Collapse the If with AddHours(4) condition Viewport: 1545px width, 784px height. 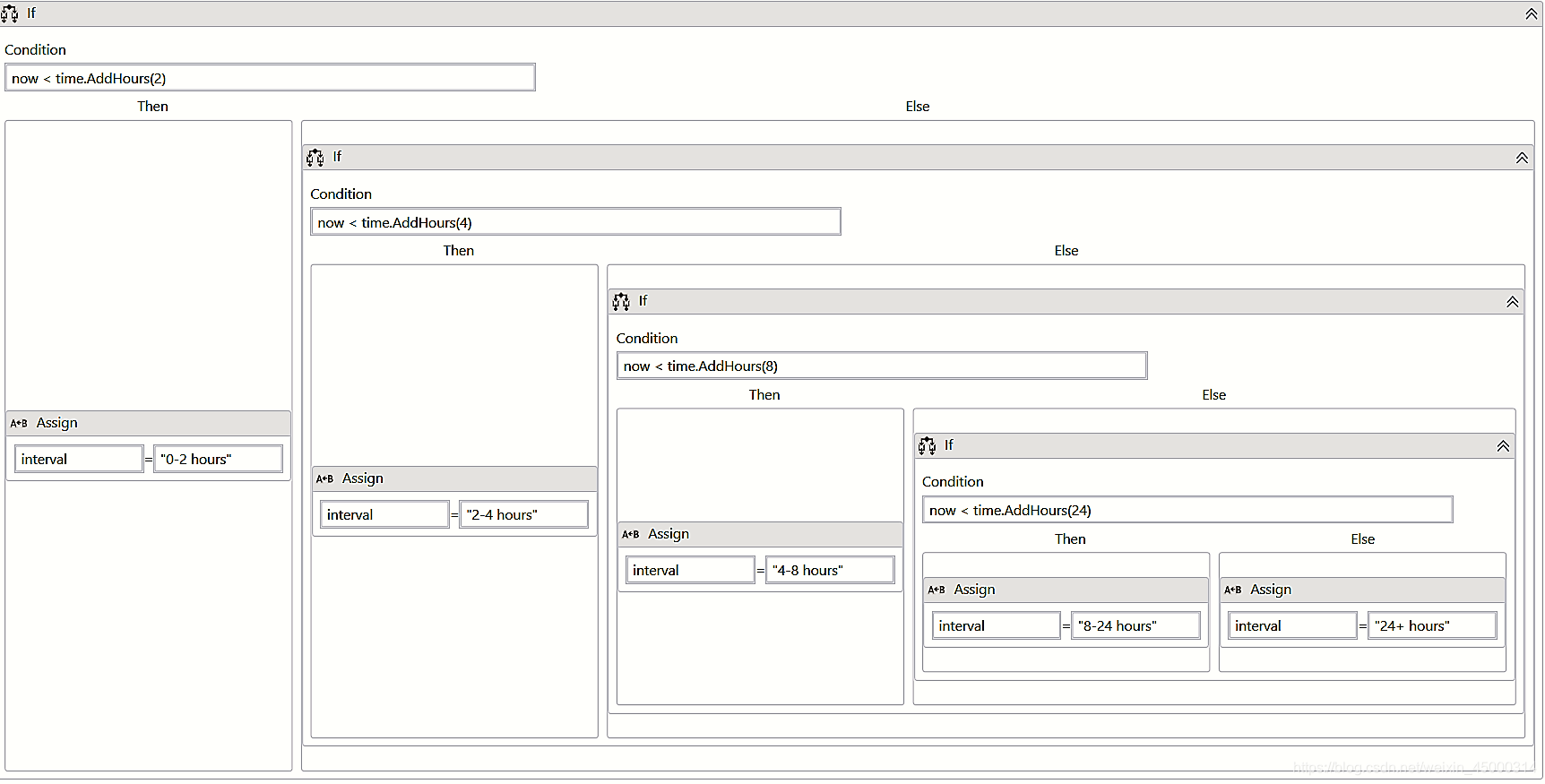tap(1522, 158)
